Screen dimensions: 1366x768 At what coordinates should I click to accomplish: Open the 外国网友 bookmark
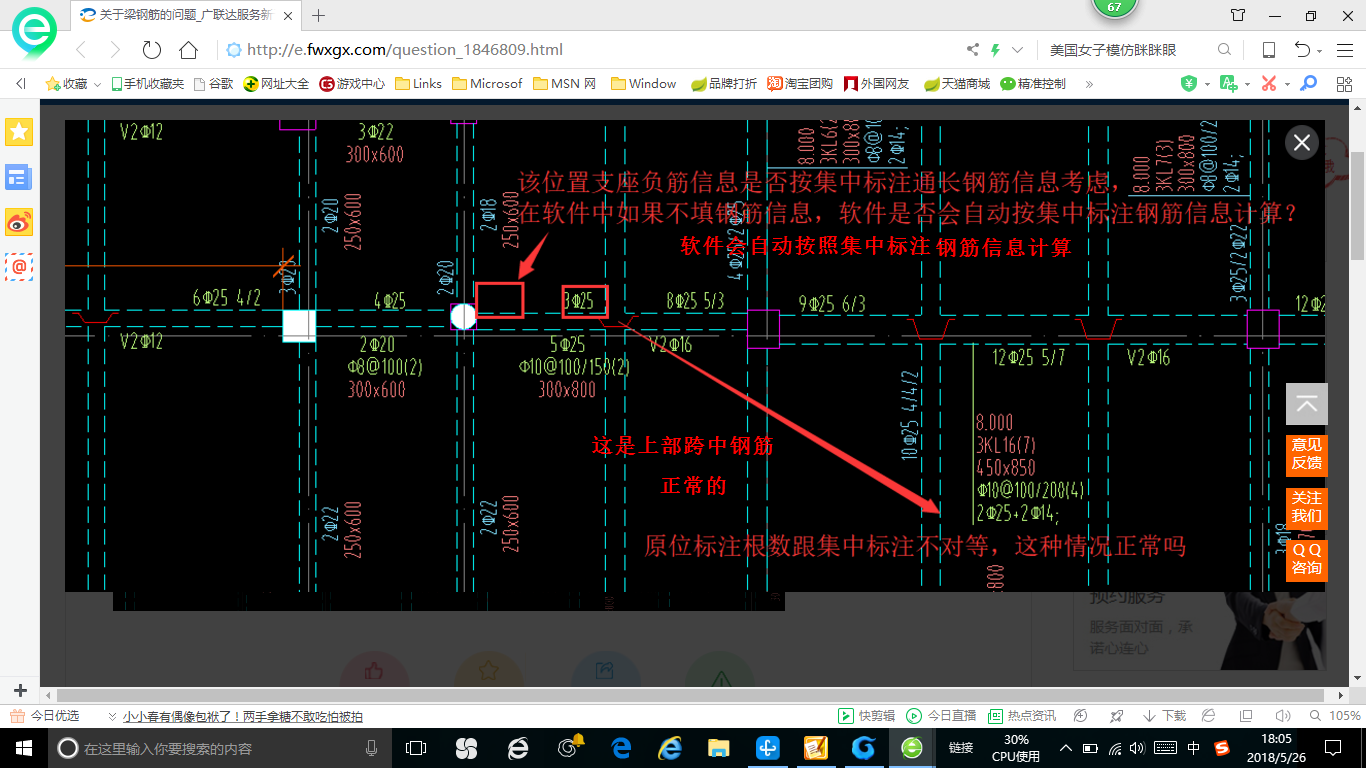877,84
